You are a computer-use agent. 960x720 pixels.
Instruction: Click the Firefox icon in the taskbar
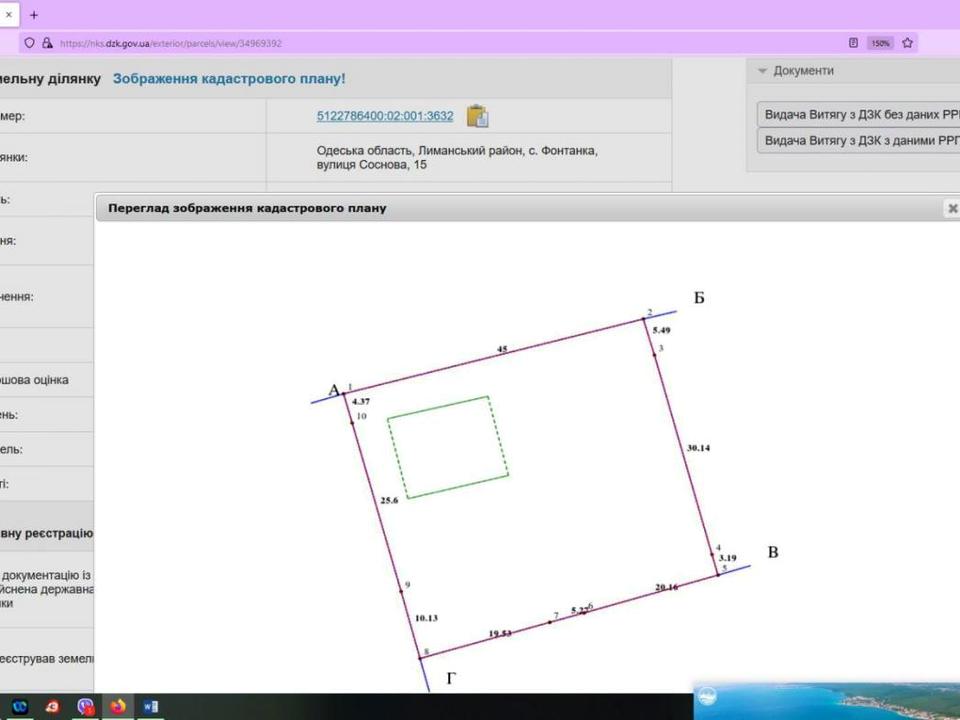[118, 707]
